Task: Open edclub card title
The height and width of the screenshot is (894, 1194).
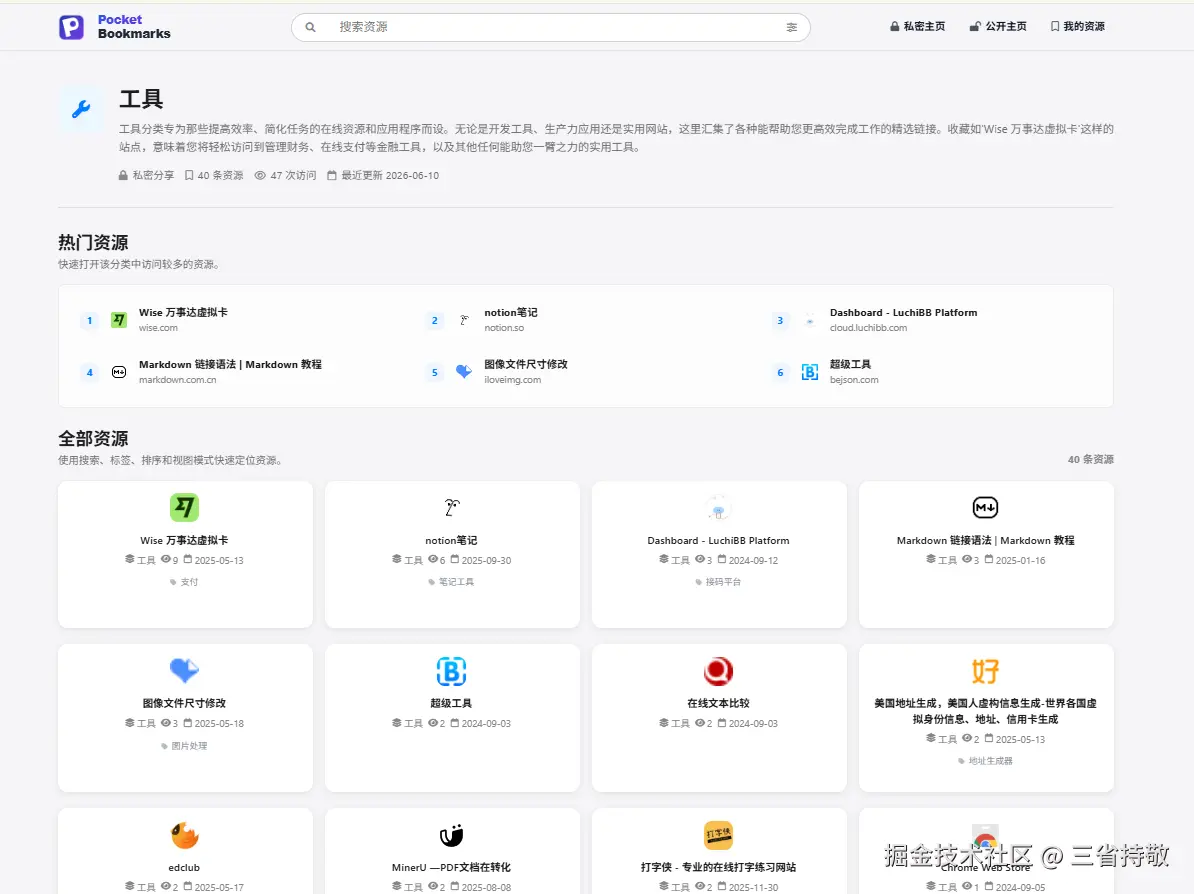Action: click(184, 867)
